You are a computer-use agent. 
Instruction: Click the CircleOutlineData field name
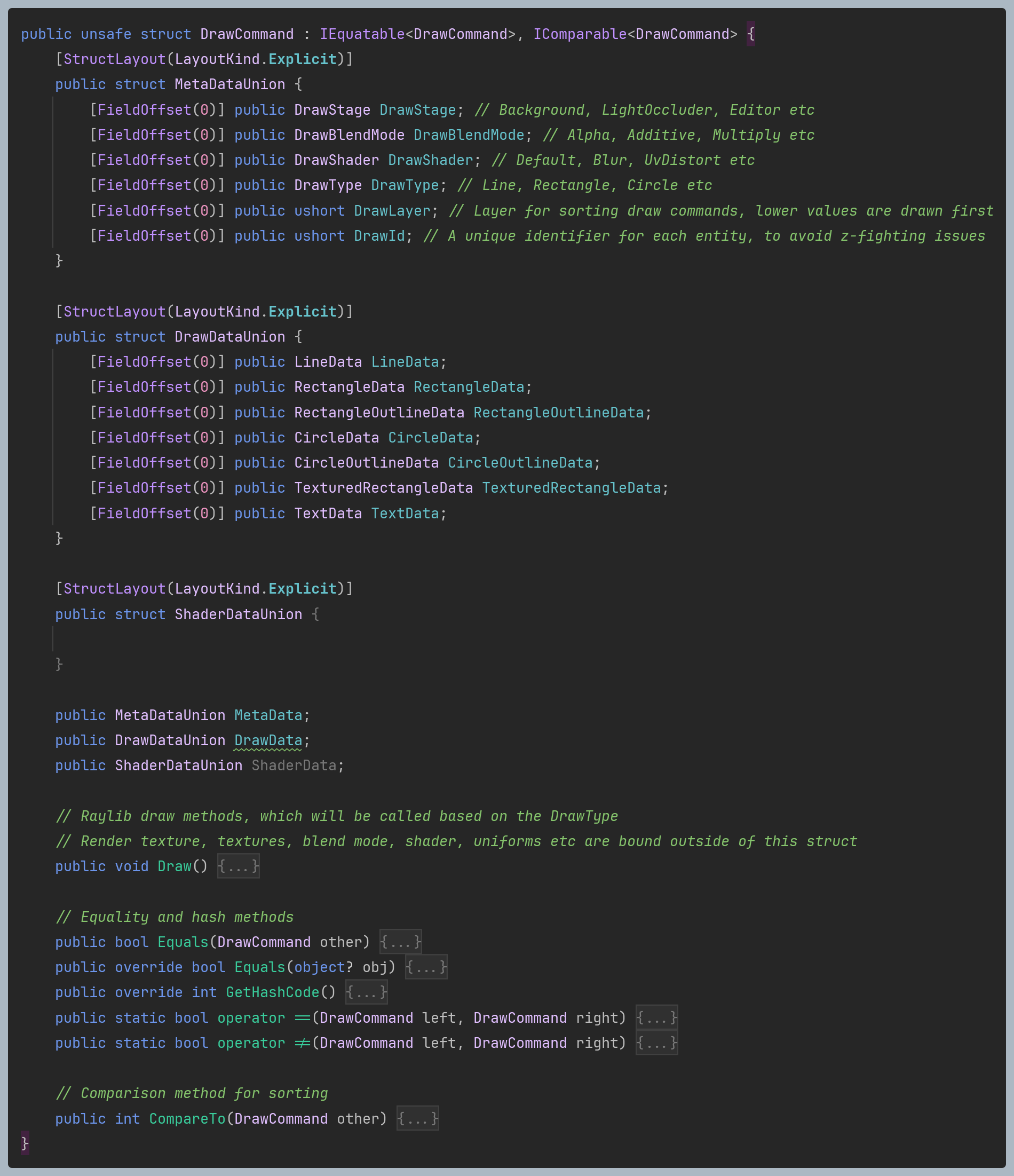click(x=520, y=463)
